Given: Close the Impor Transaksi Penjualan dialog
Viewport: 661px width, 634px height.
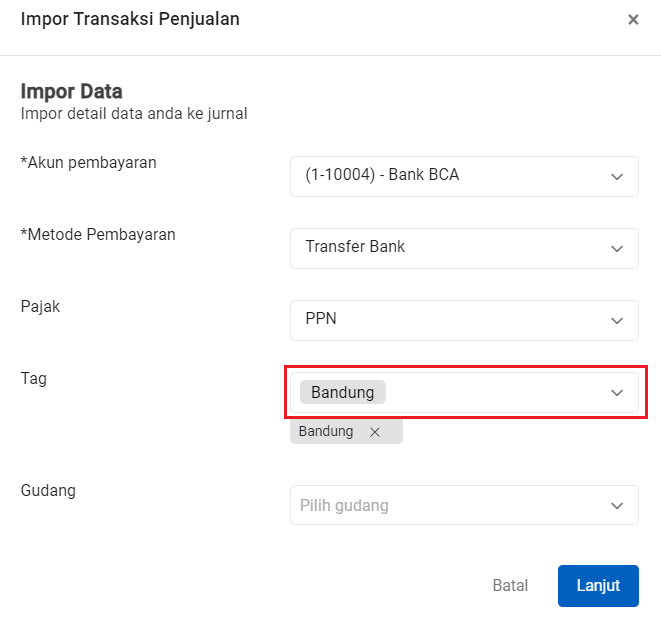Looking at the screenshot, I should click(x=632, y=20).
